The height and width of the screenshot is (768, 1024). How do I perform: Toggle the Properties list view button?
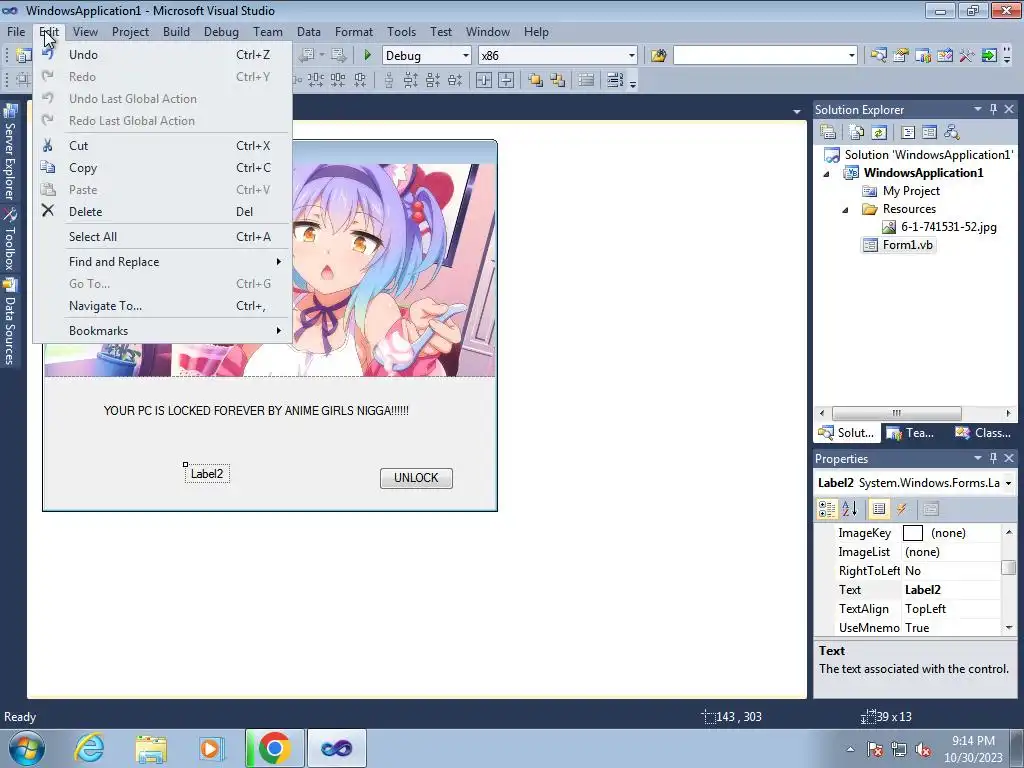tap(879, 509)
